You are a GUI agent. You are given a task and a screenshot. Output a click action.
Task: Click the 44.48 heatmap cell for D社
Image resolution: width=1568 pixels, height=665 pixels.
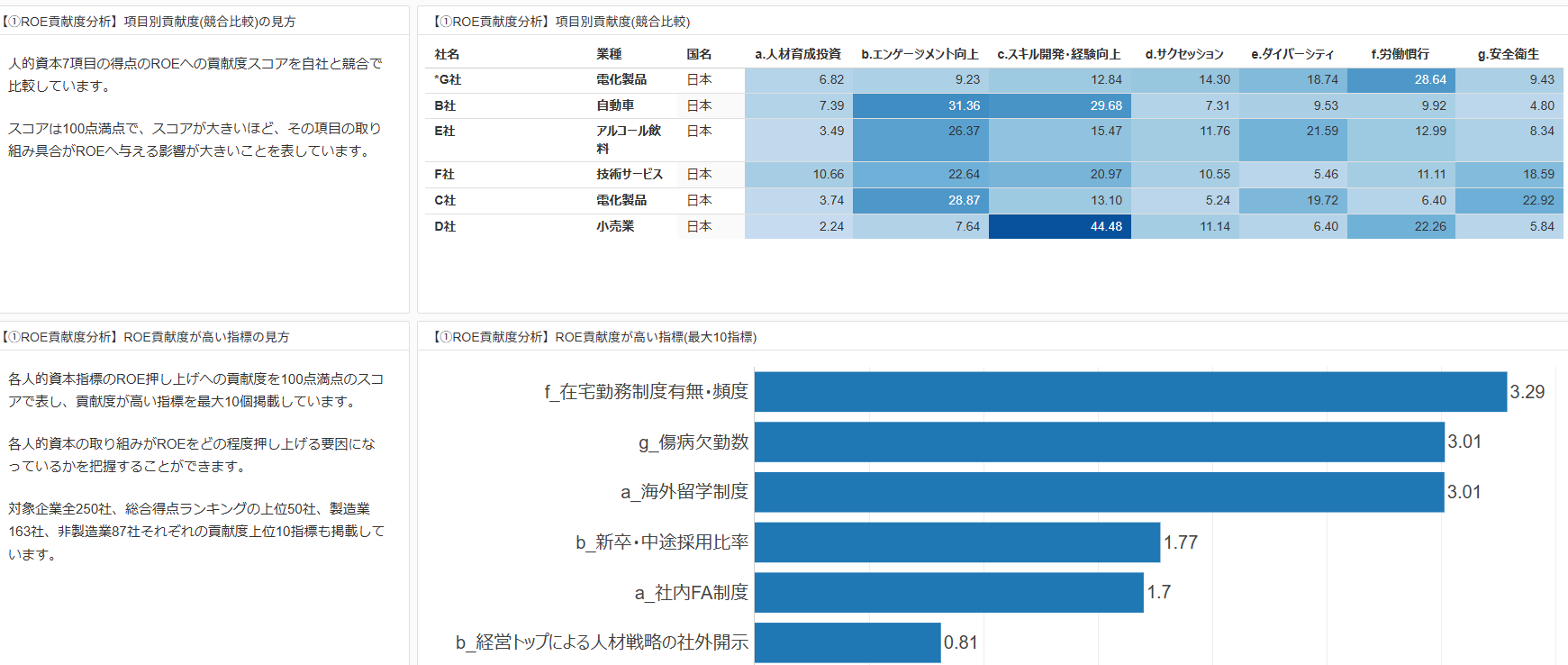pyautogui.click(x=1059, y=226)
